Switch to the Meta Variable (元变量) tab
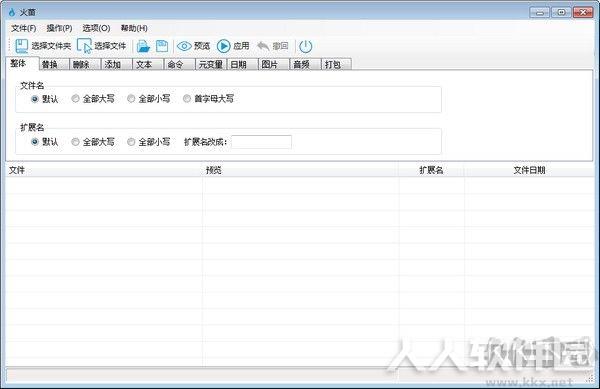Viewport: 600px width, 389px height. coord(211,65)
